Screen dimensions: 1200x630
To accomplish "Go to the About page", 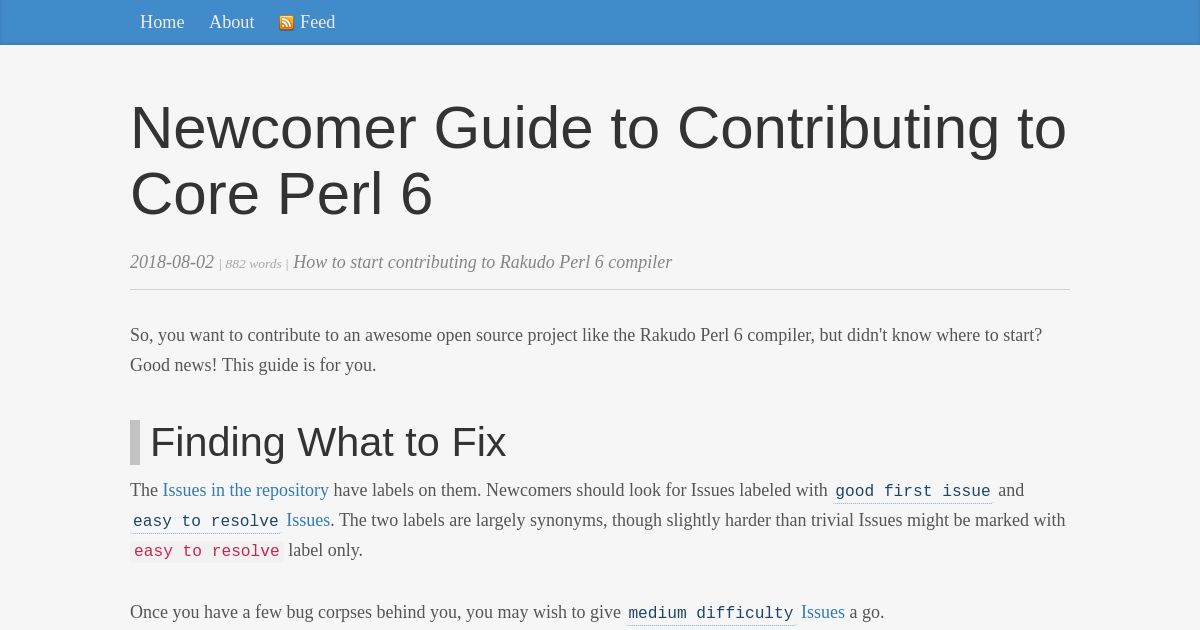I will tap(231, 22).
